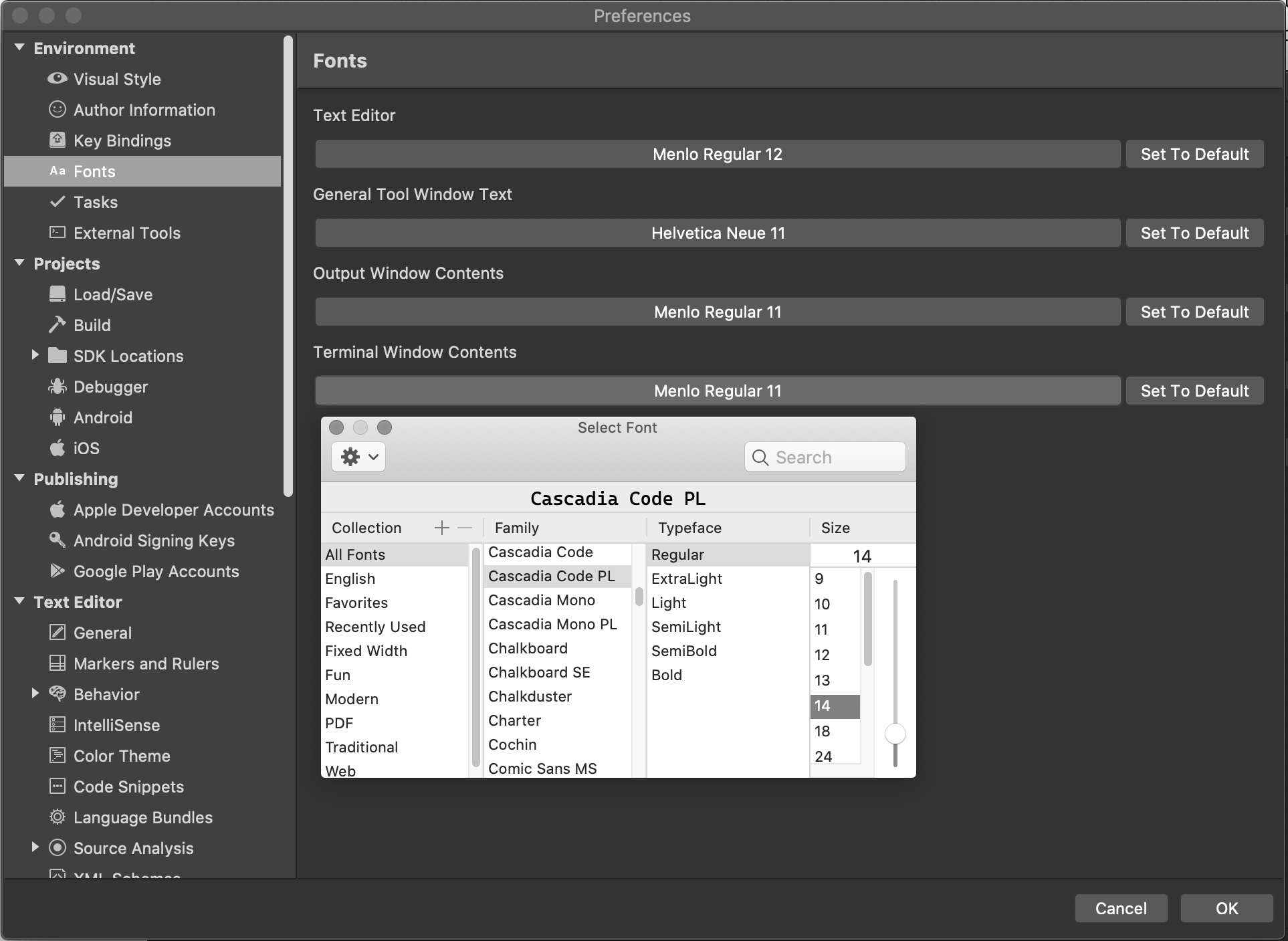Select the English font collection category

349,578
